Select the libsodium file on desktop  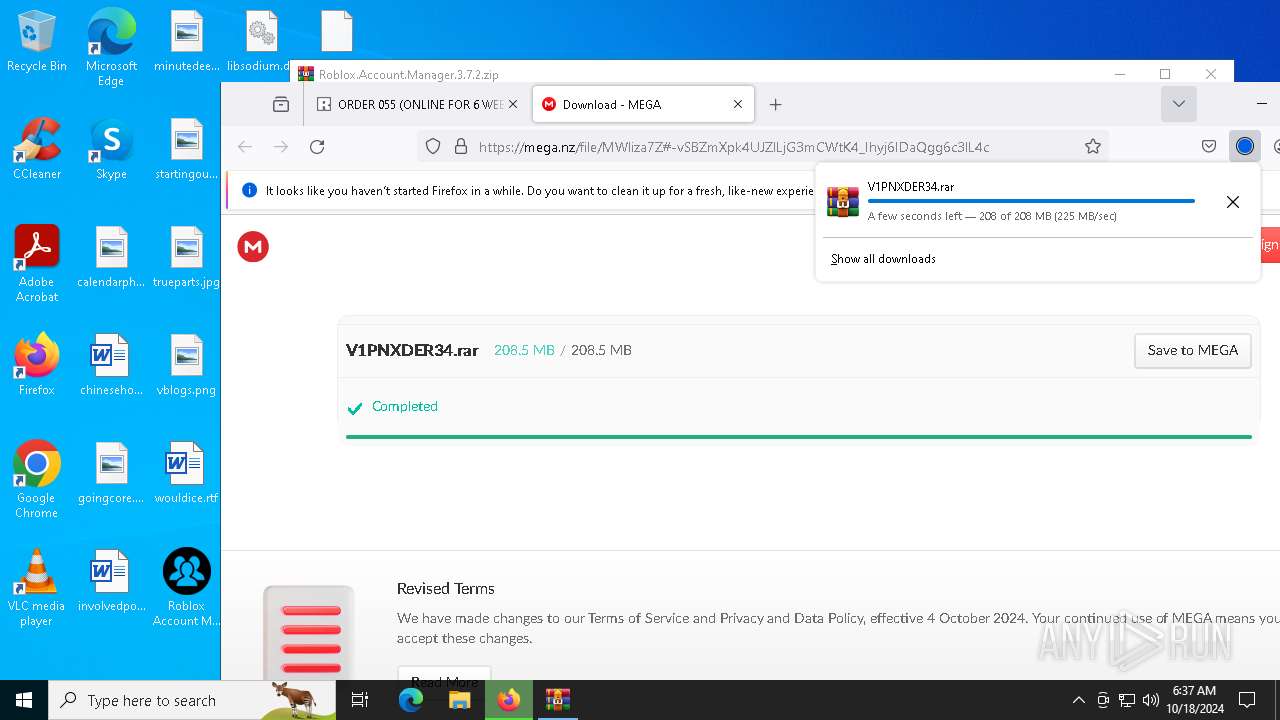click(x=261, y=42)
